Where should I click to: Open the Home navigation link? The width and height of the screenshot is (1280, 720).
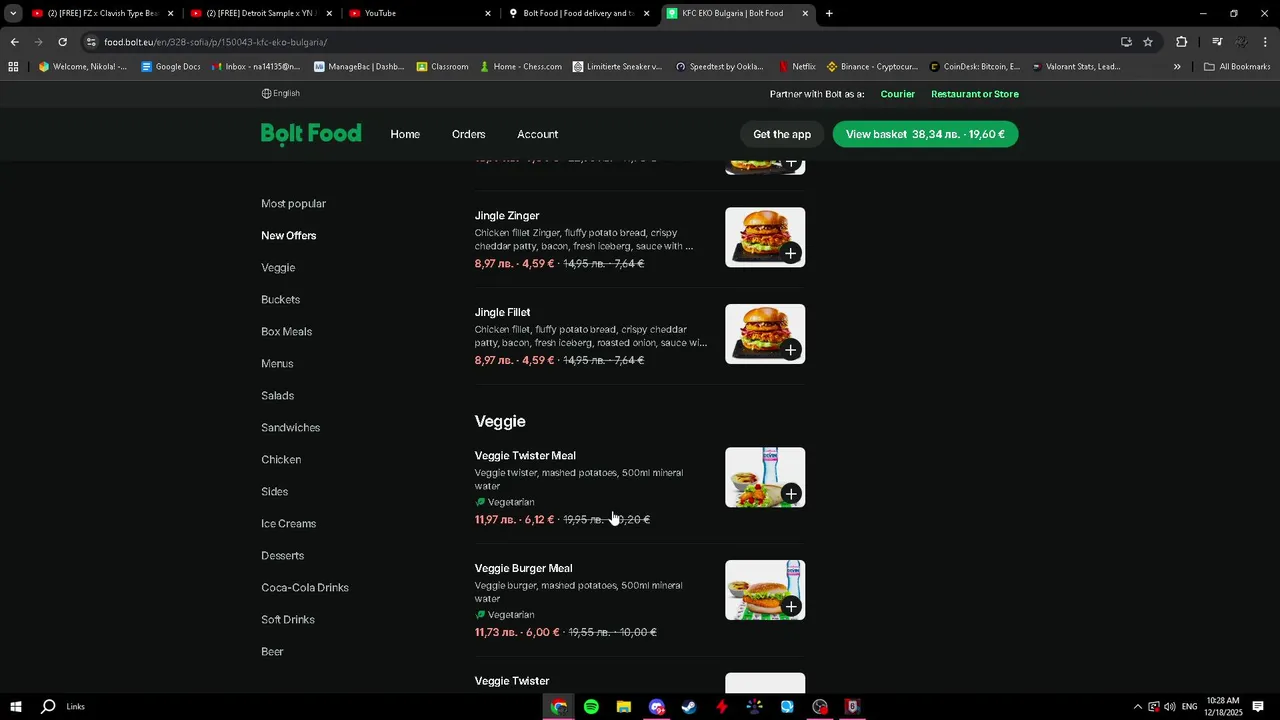coord(405,134)
